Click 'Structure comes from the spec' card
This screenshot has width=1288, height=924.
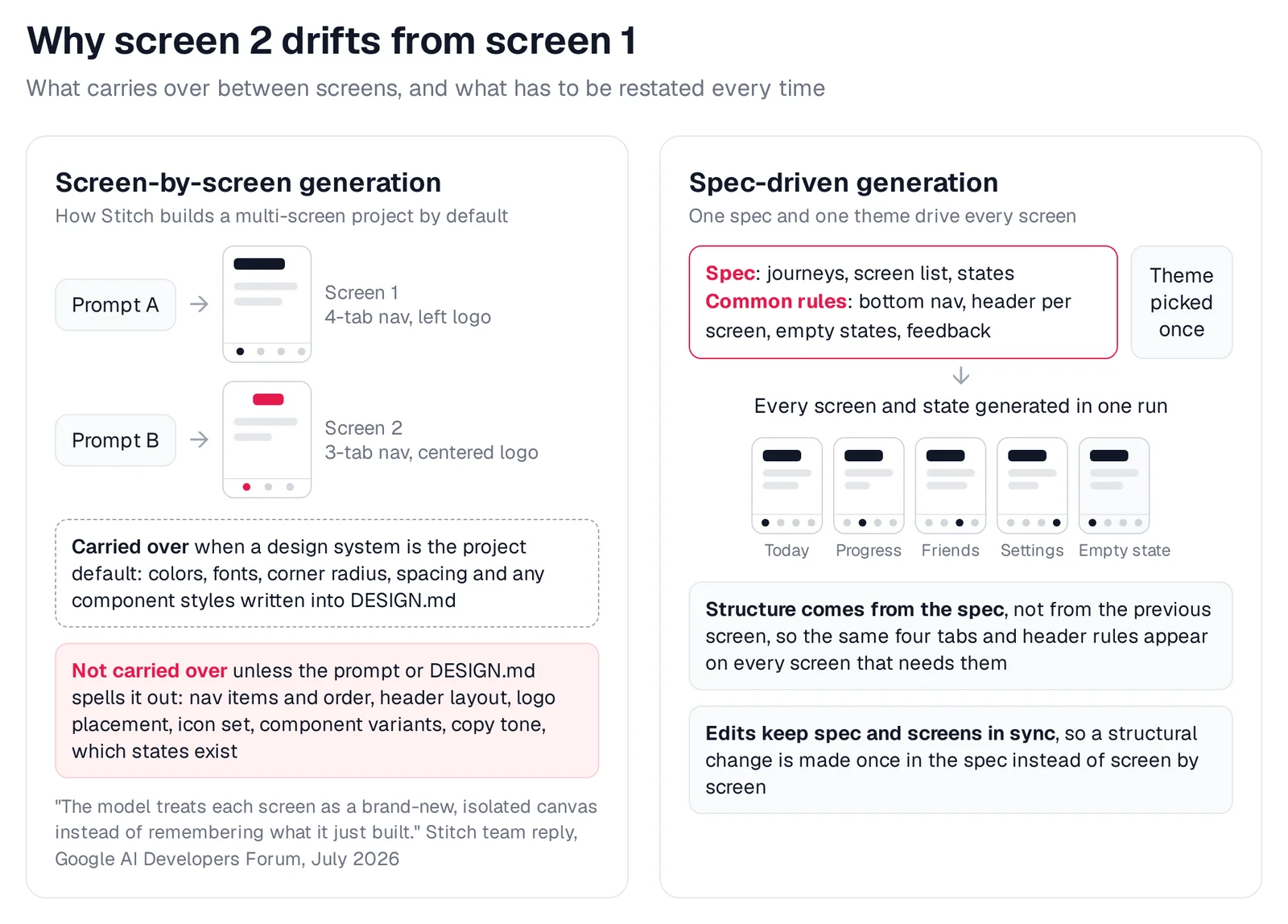(x=960, y=636)
